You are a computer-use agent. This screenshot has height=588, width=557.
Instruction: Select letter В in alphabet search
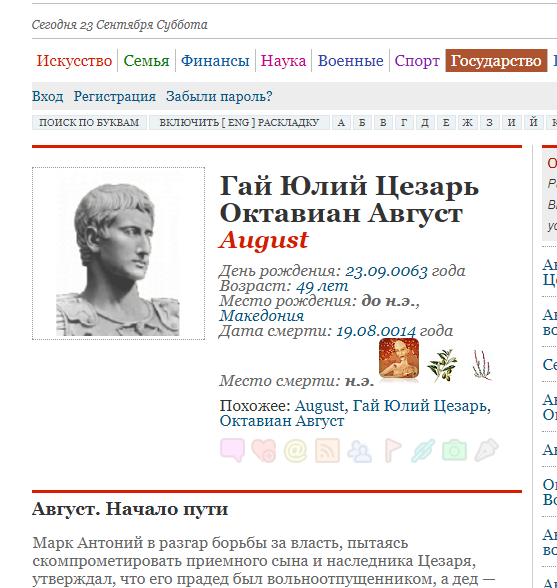pyautogui.click(x=383, y=123)
